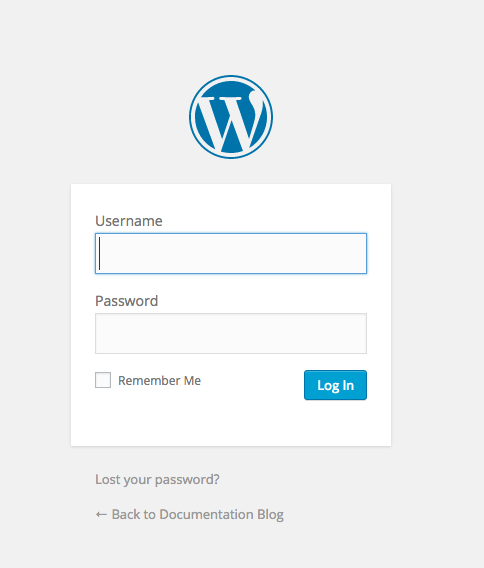Click the Username label

pos(129,221)
